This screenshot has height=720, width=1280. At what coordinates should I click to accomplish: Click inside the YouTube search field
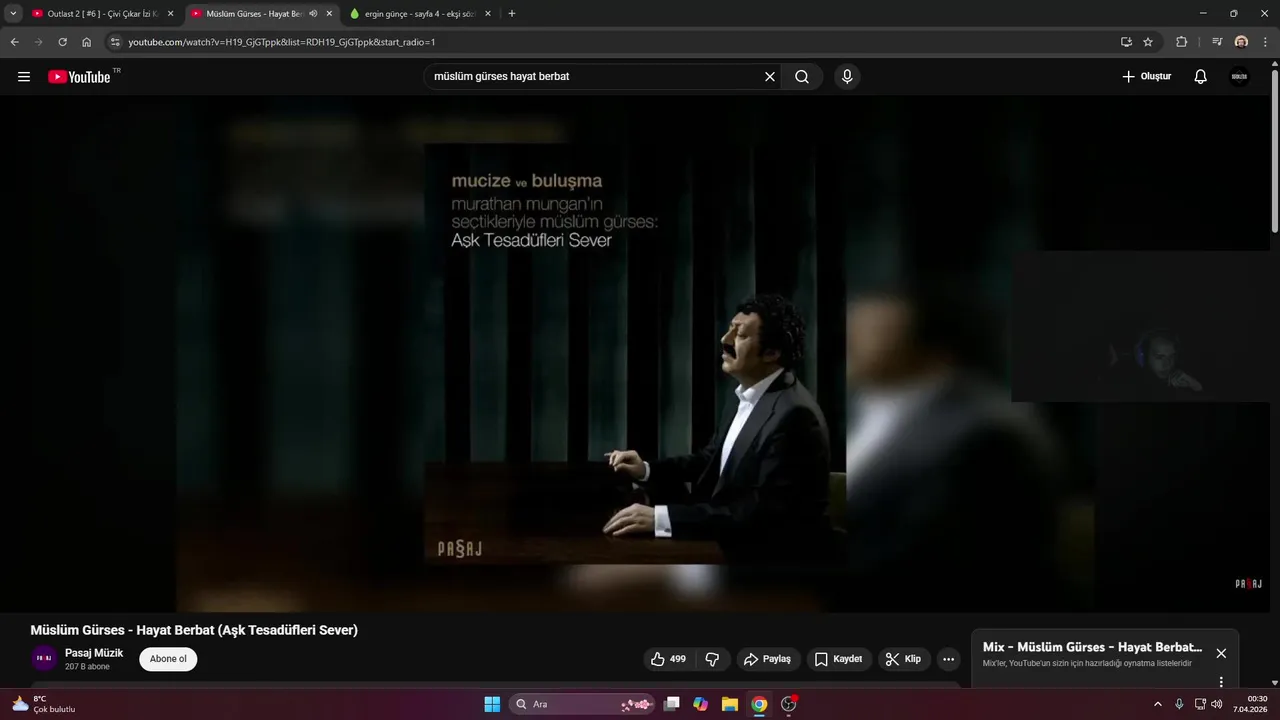pos(595,77)
